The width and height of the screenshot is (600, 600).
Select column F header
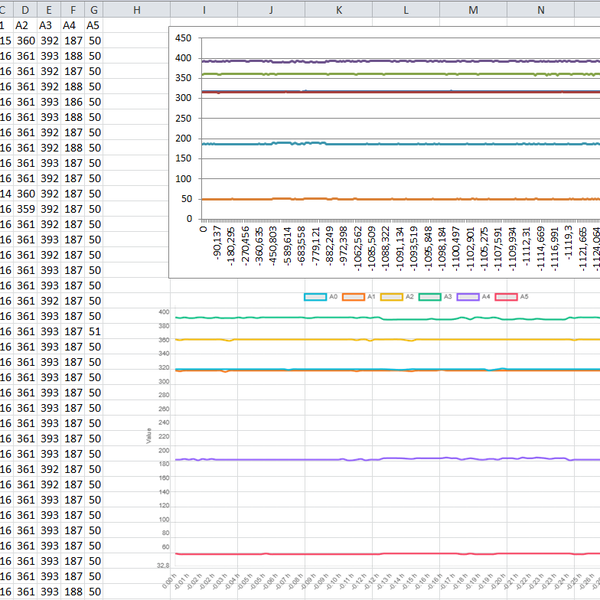pos(73,10)
